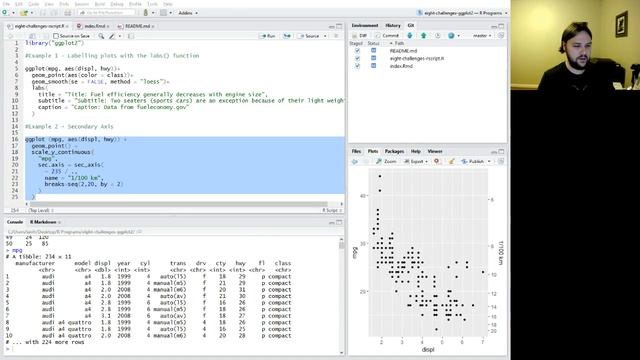Image resolution: width=640 pixels, height=360 pixels.
Task: Open the (Top Level) scope selector
Action: coord(41,210)
